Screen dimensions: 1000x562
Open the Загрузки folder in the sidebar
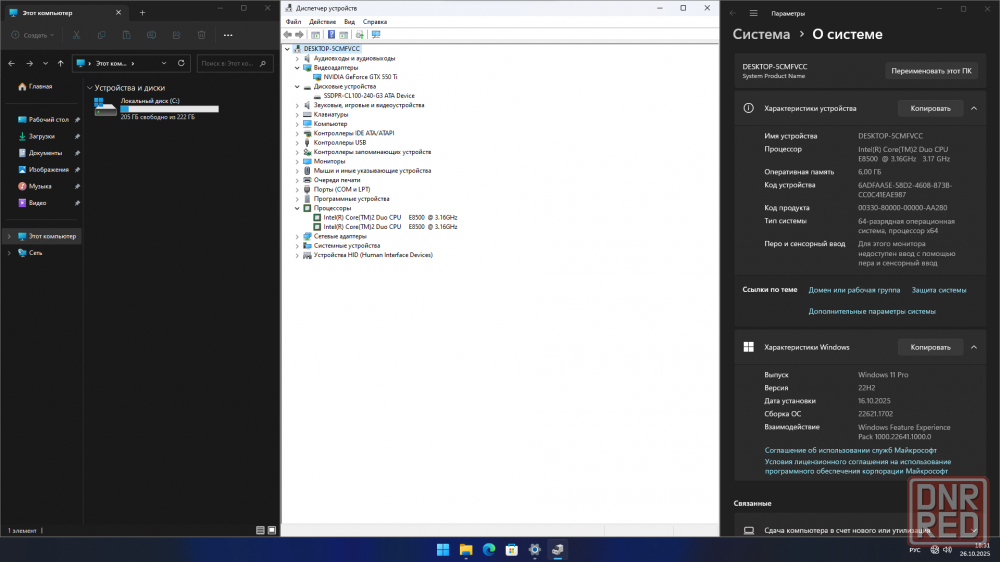point(42,136)
